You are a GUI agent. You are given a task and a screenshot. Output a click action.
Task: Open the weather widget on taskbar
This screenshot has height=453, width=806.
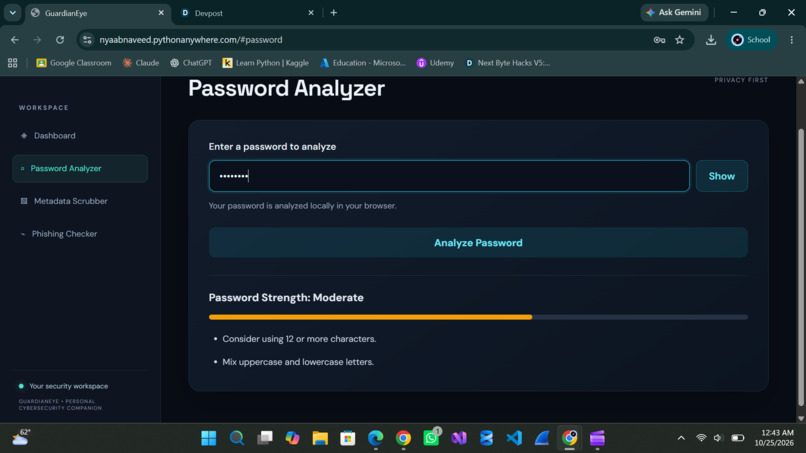(22, 438)
